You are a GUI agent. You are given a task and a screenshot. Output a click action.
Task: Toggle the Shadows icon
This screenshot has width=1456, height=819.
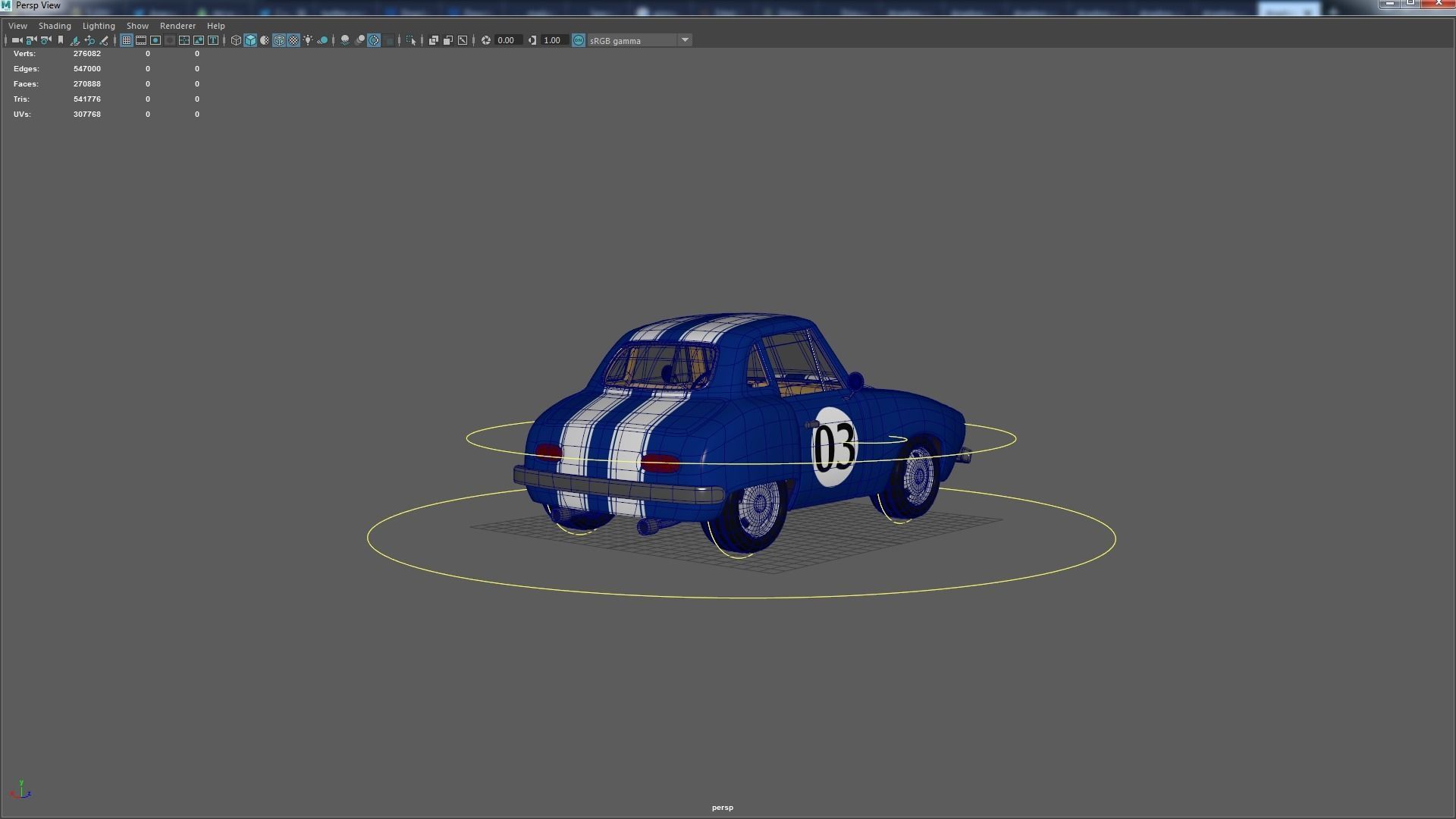pyautogui.click(x=322, y=40)
